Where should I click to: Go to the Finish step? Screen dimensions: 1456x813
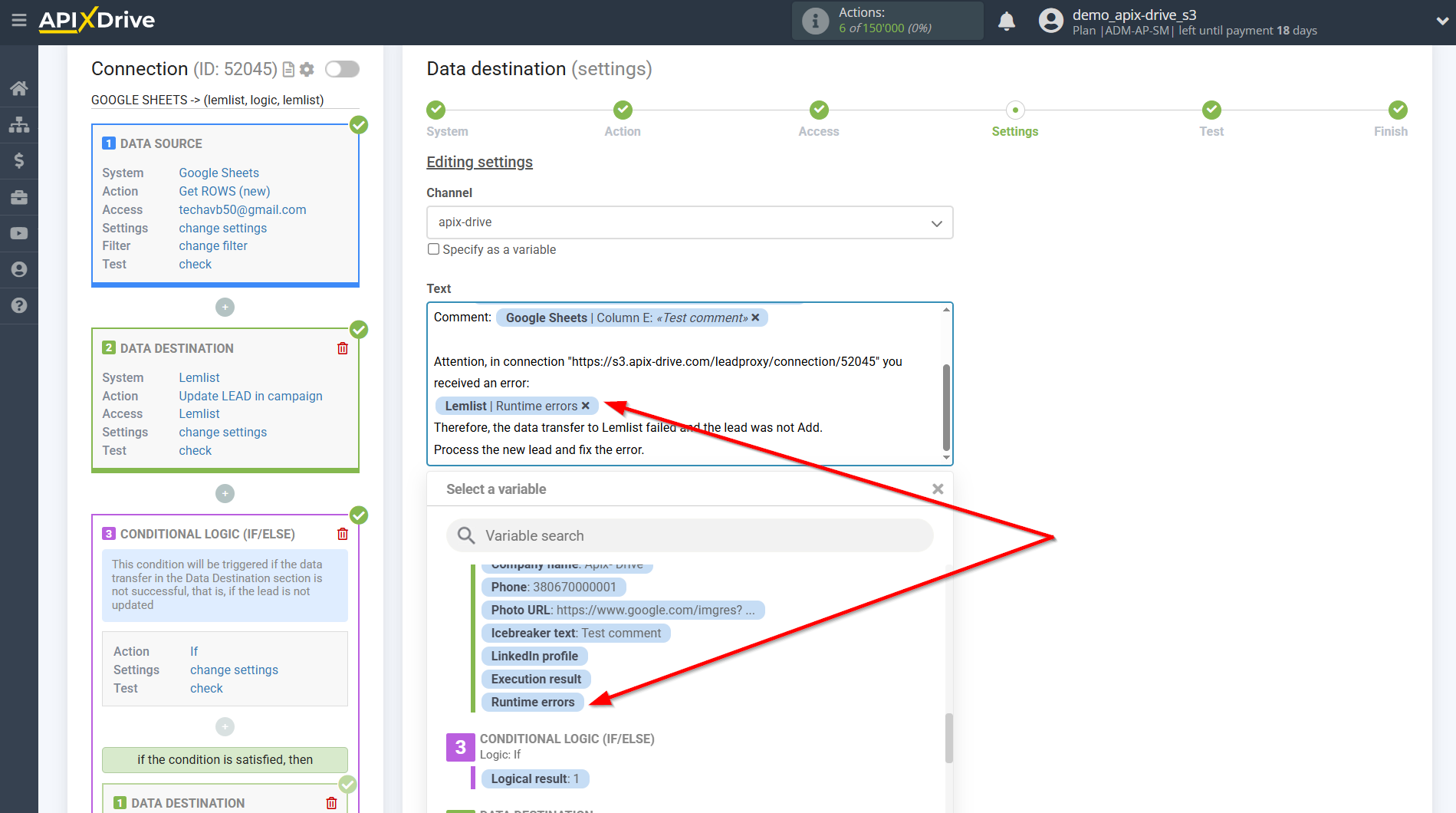click(x=1398, y=110)
